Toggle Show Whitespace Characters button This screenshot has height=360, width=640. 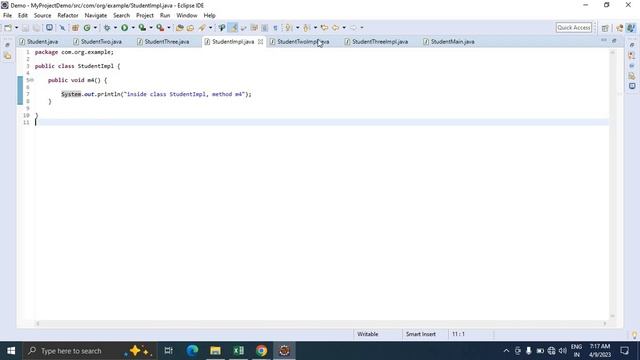[276, 28]
